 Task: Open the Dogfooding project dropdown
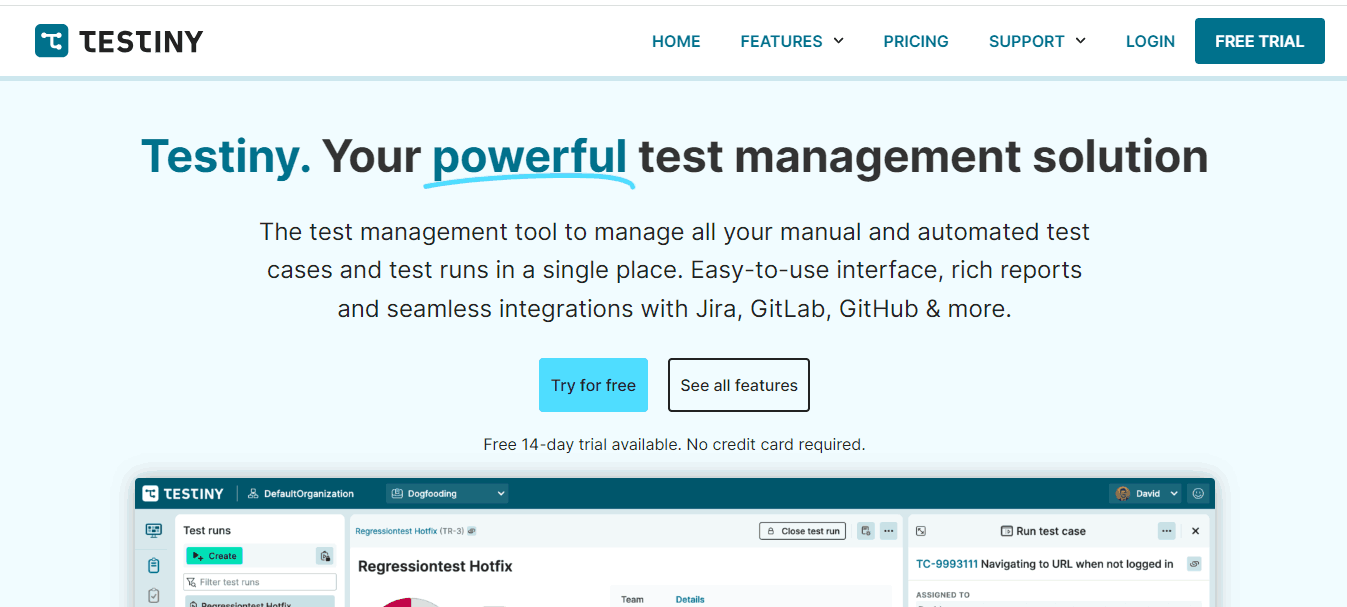click(447, 493)
